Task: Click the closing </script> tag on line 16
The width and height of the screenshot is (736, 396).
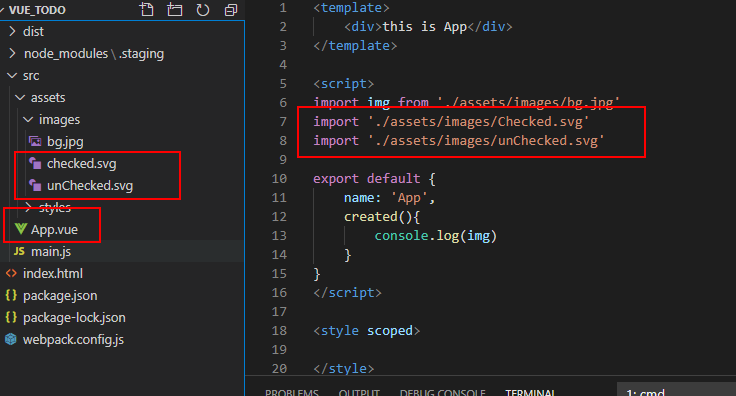Action: coord(347,292)
